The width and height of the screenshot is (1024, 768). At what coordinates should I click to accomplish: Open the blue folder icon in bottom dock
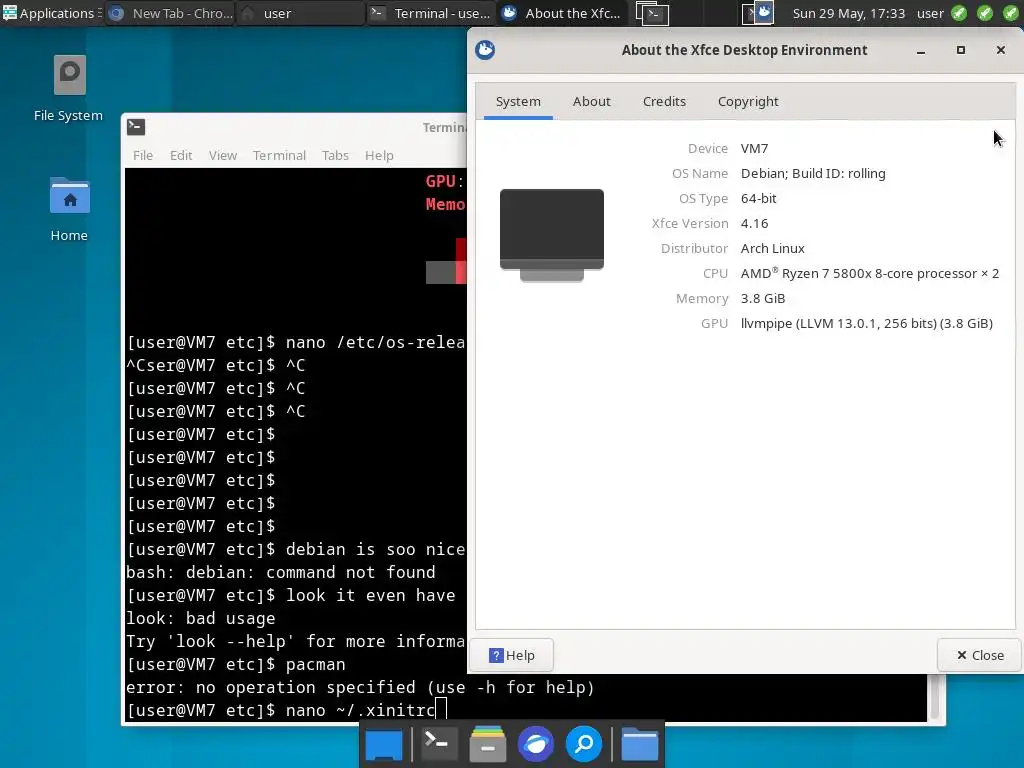coord(639,744)
